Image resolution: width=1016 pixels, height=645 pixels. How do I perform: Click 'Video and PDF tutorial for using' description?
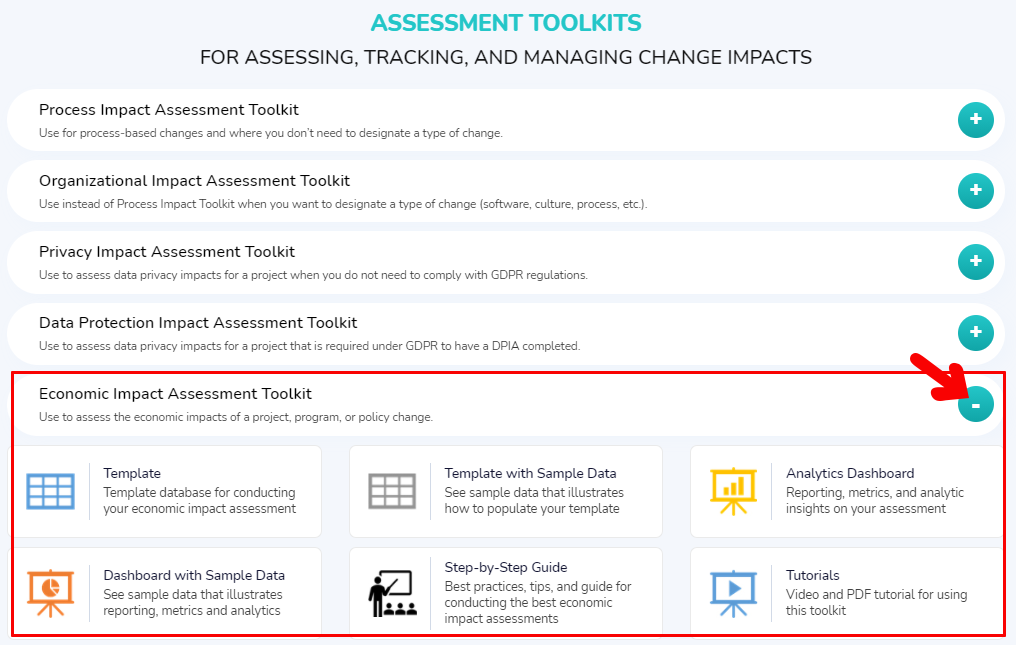coord(877,602)
